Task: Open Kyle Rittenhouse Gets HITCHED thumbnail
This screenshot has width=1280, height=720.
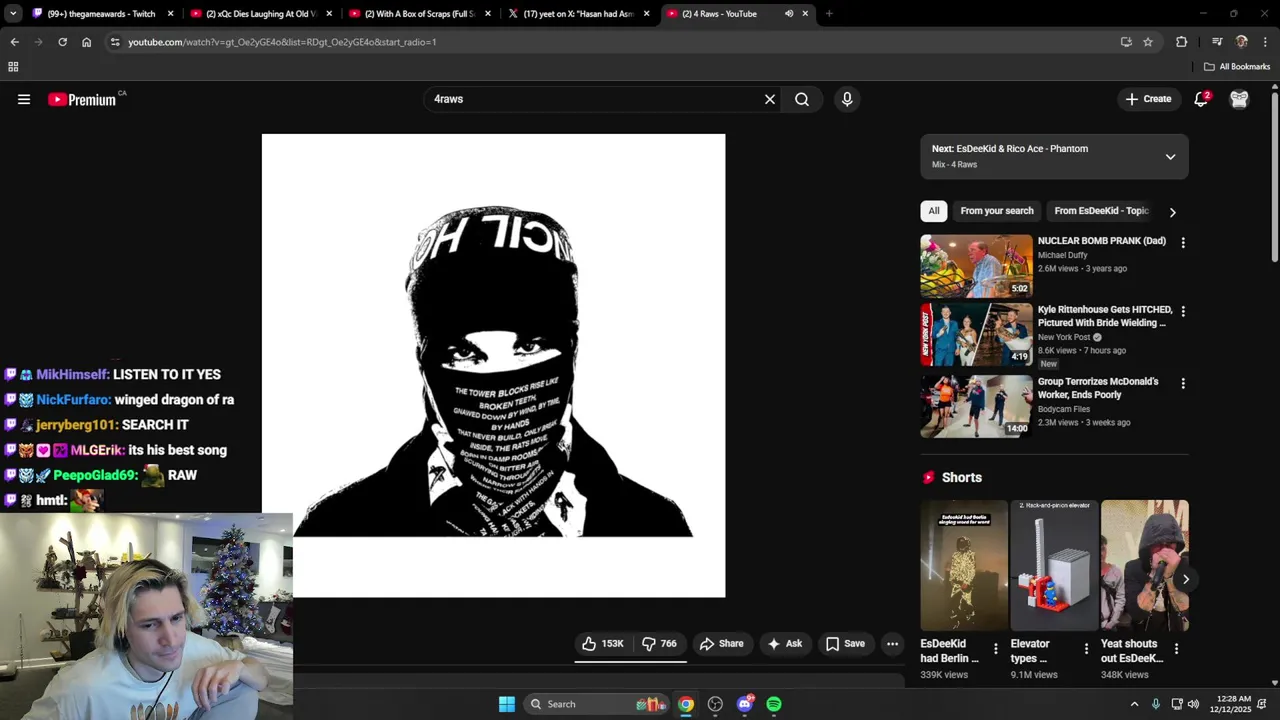Action: (x=976, y=335)
